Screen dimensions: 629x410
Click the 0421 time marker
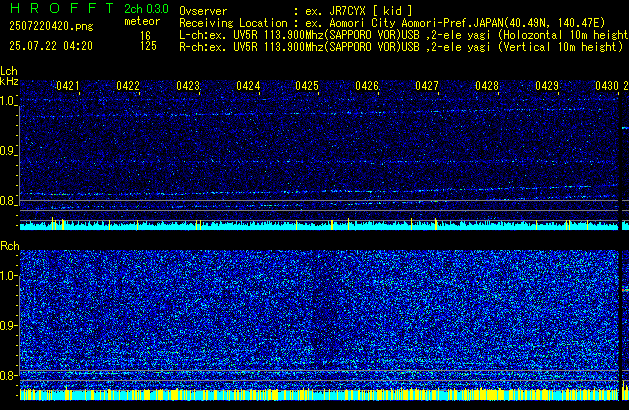(68, 86)
